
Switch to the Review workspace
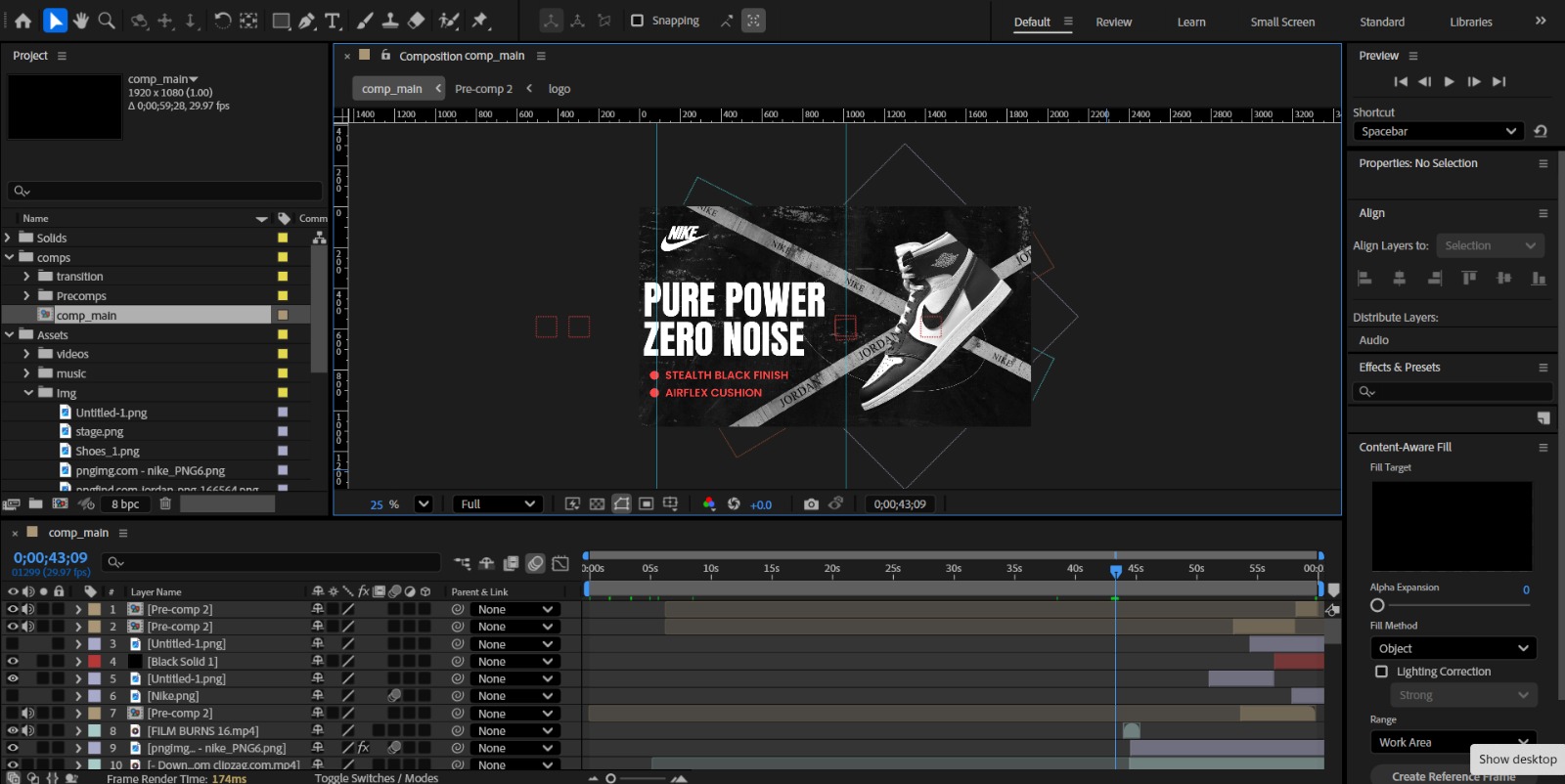[1113, 22]
